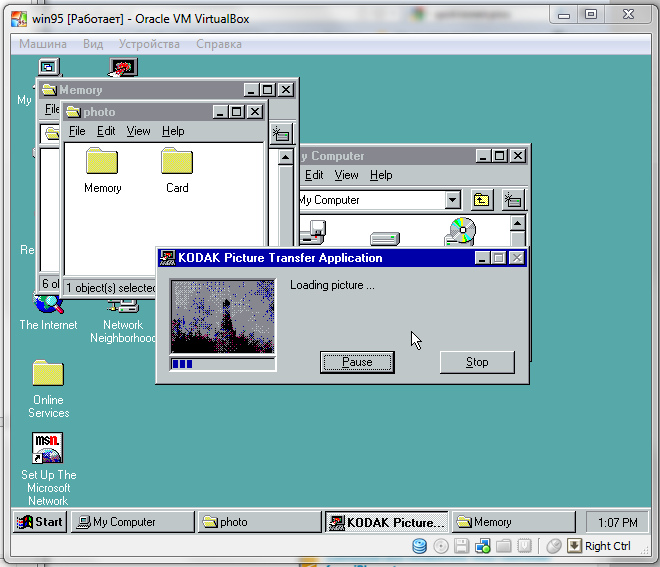Click VirtualBox network adapter status icon
This screenshot has height=567, width=660.
click(482, 546)
